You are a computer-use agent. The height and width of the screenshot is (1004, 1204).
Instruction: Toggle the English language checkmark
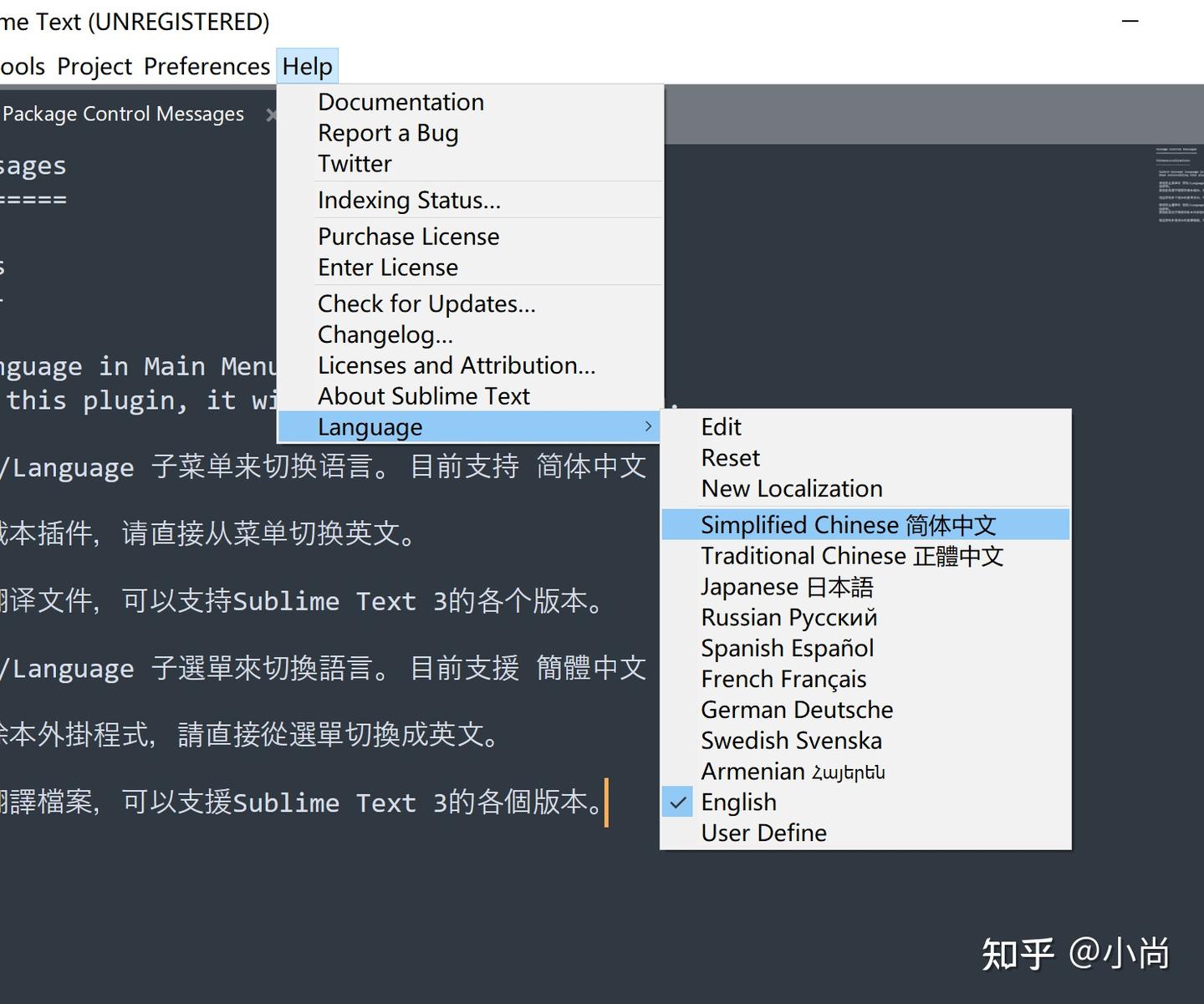[x=738, y=802]
